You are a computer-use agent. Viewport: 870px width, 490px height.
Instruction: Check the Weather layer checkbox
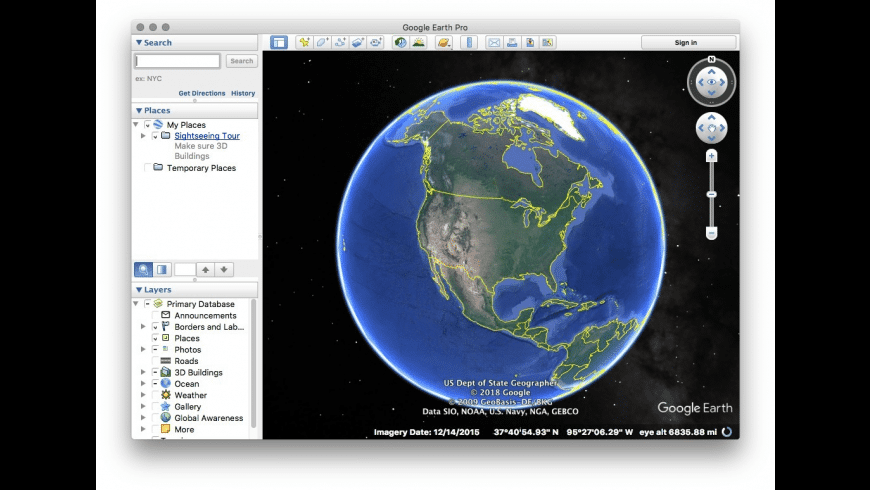154,395
